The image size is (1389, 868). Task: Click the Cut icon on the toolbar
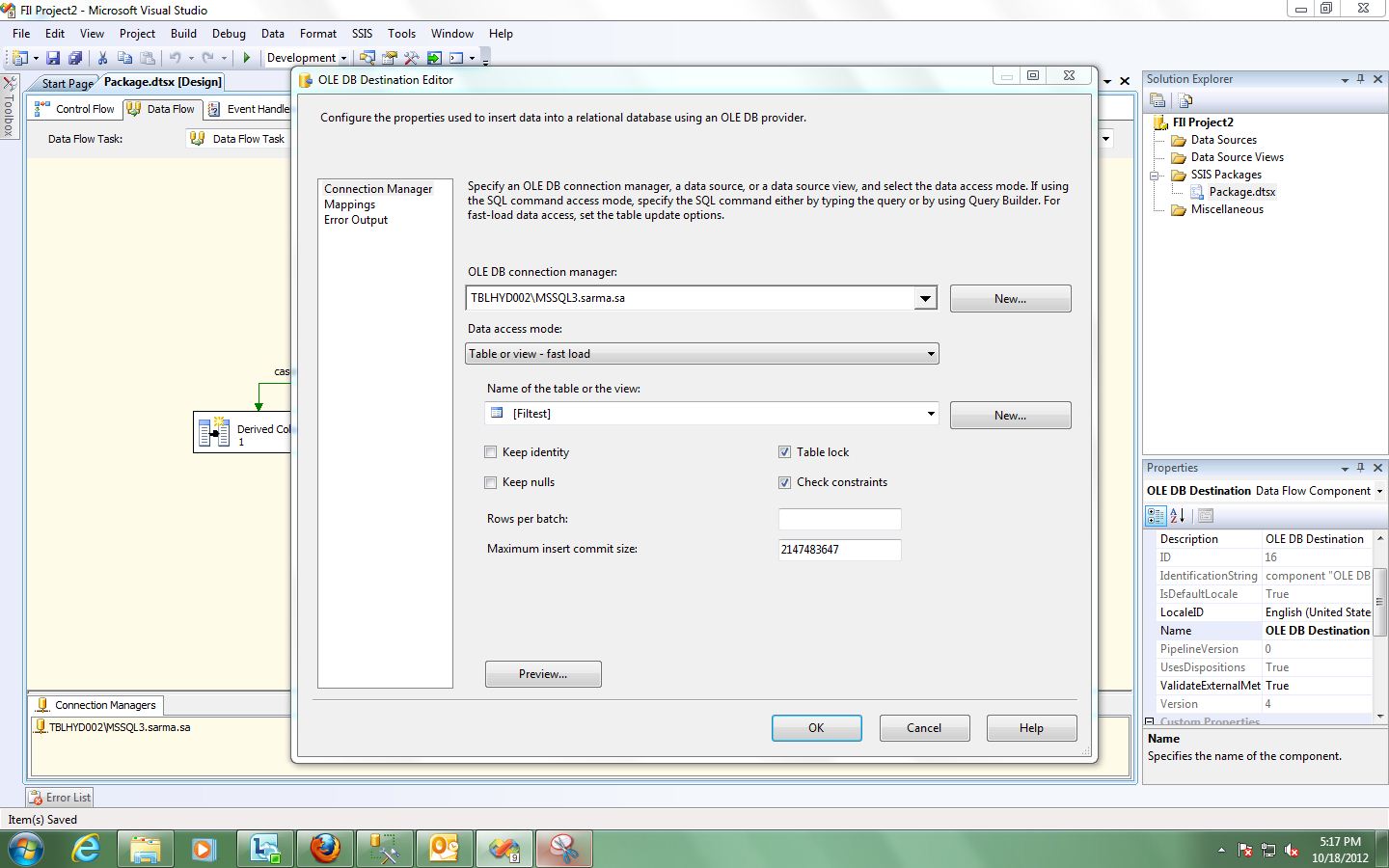(x=102, y=57)
